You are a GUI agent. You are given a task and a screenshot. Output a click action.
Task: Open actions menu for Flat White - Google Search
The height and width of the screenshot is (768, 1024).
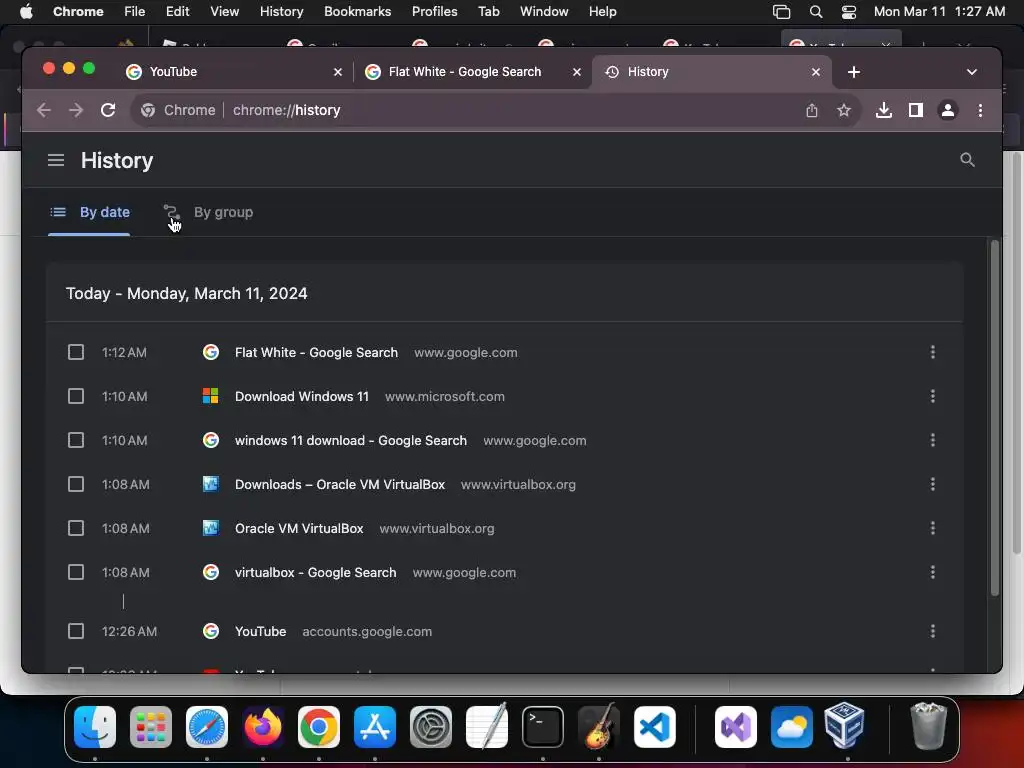(933, 352)
